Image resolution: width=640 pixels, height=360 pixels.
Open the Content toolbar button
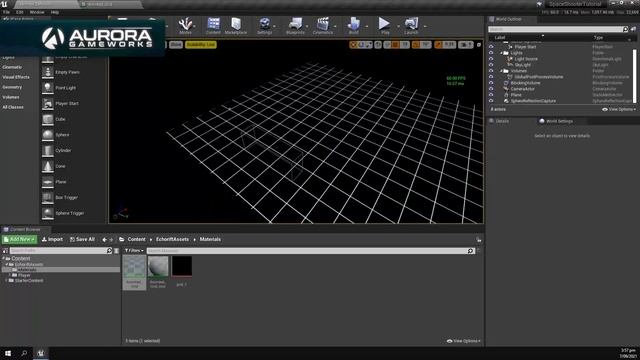click(213, 26)
